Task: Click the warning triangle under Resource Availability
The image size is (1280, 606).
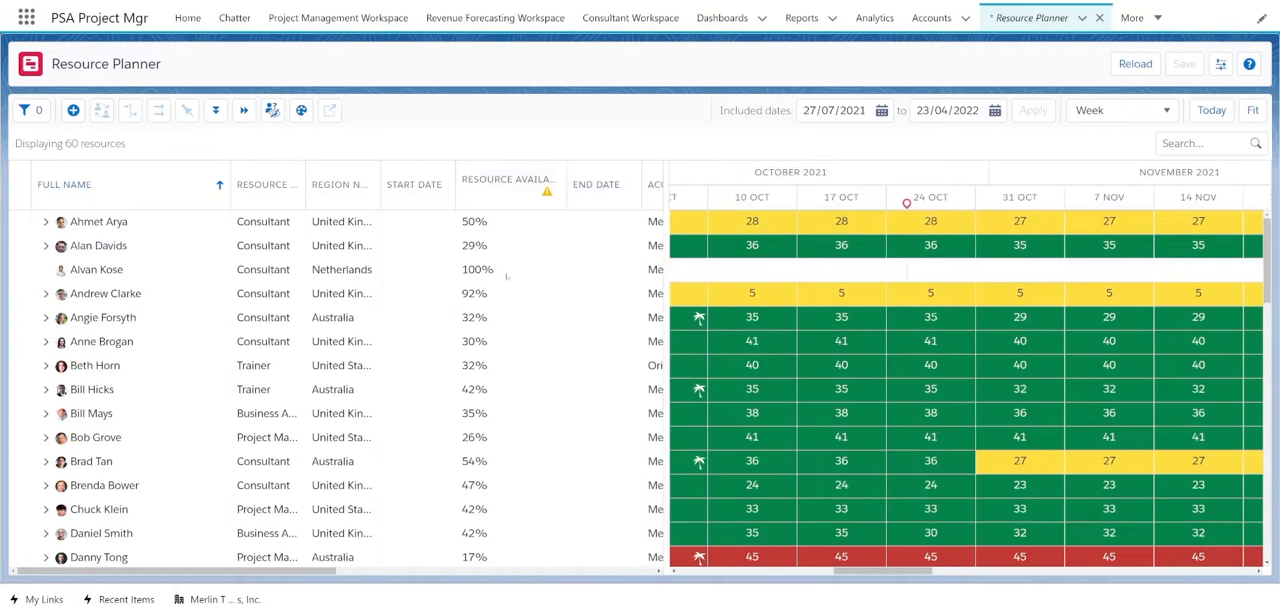Action: pyautogui.click(x=547, y=191)
